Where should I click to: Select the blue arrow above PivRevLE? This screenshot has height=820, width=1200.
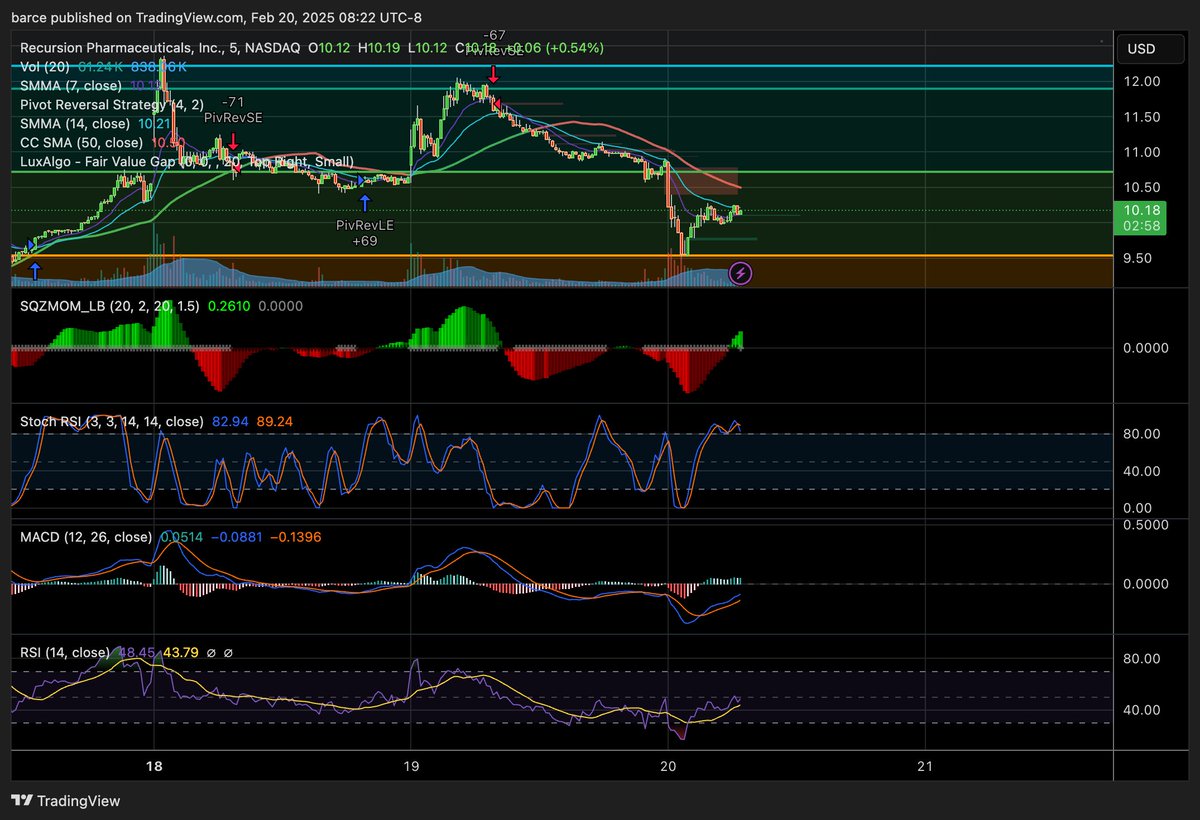coord(365,204)
